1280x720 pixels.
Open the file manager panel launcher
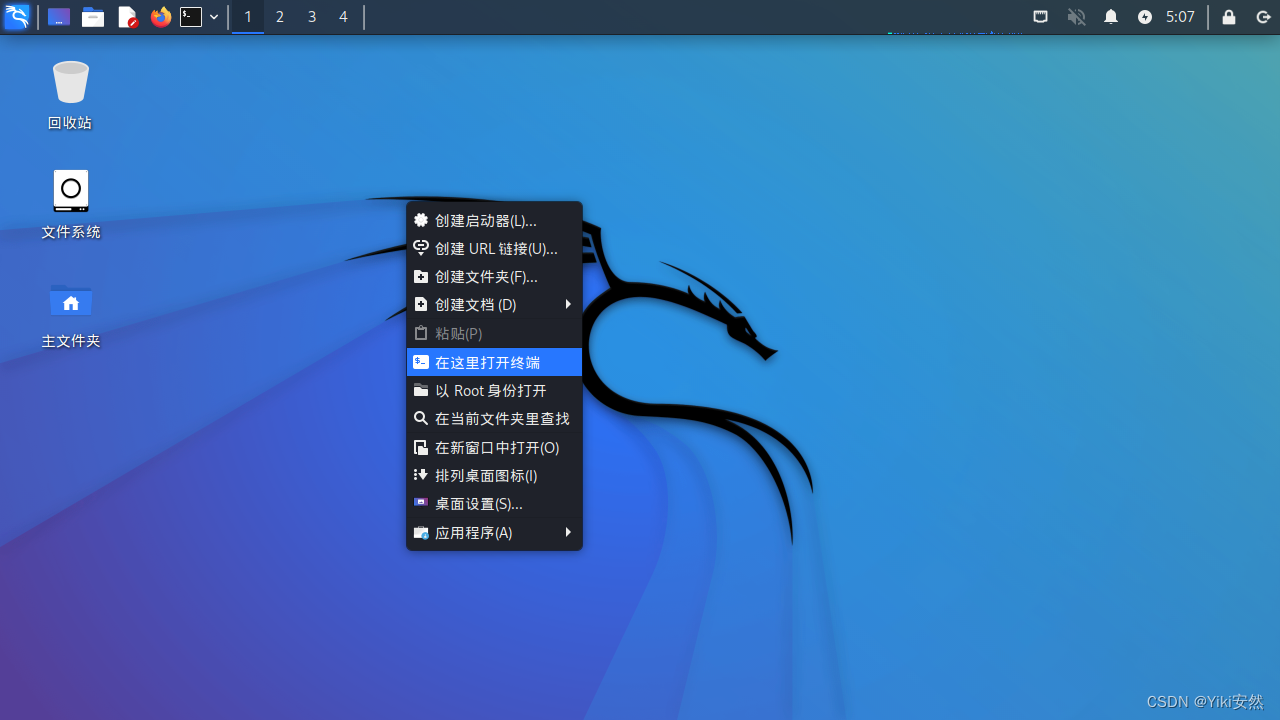93,17
